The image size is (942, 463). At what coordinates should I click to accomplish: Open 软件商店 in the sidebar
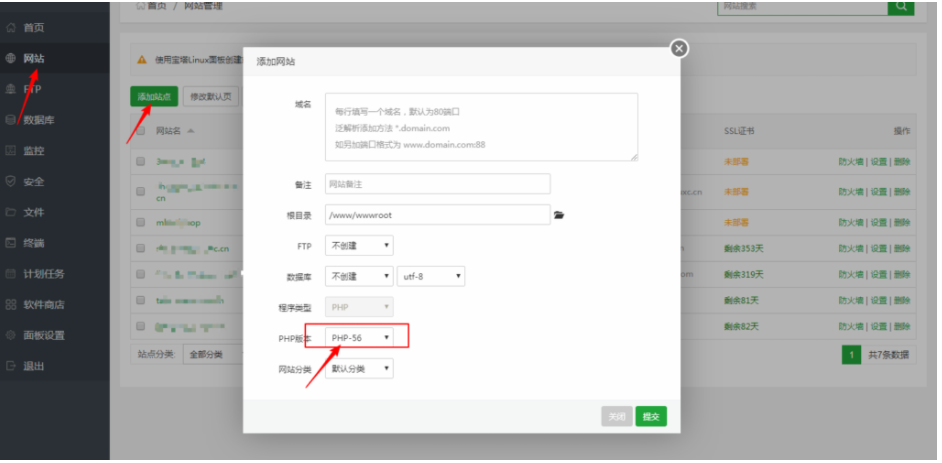click(43, 304)
